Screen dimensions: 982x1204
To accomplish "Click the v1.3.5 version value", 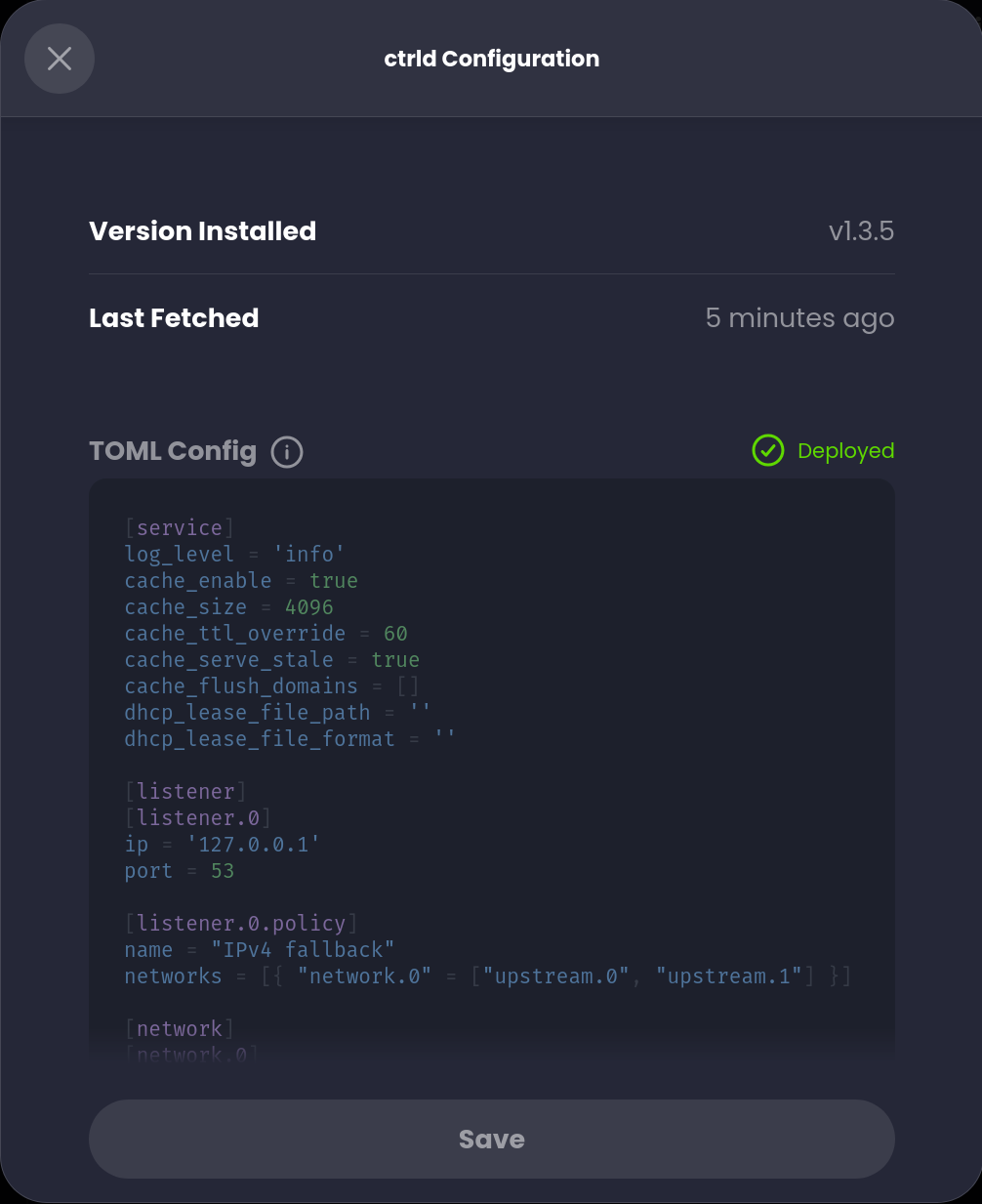I will click(x=861, y=231).
